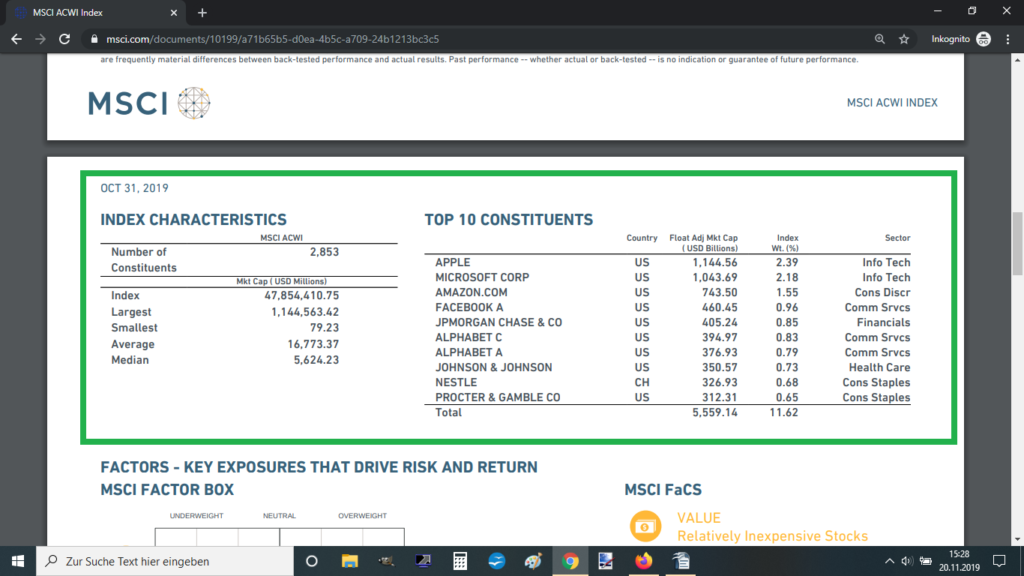Click the FACEBOOK A row name

pos(469,308)
